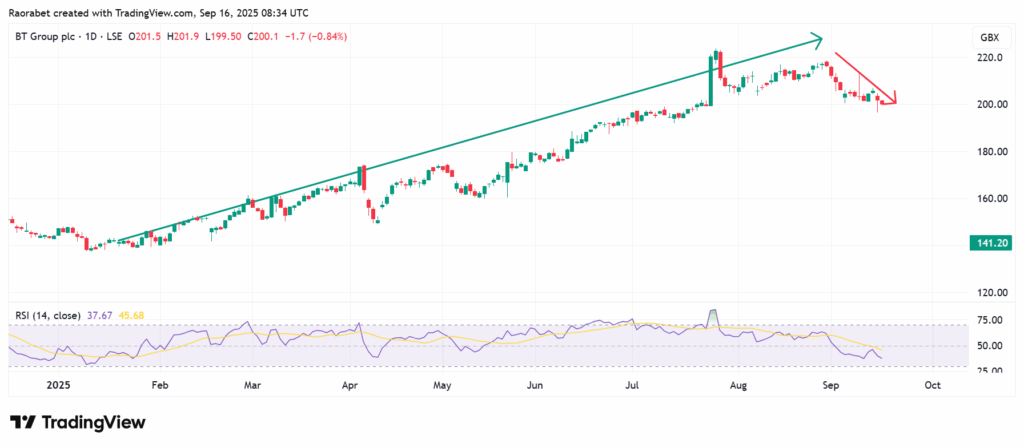This screenshot has height=448, width=1024.
Task: Click the green uptrend arrow head
Action: tap(817, 40)
